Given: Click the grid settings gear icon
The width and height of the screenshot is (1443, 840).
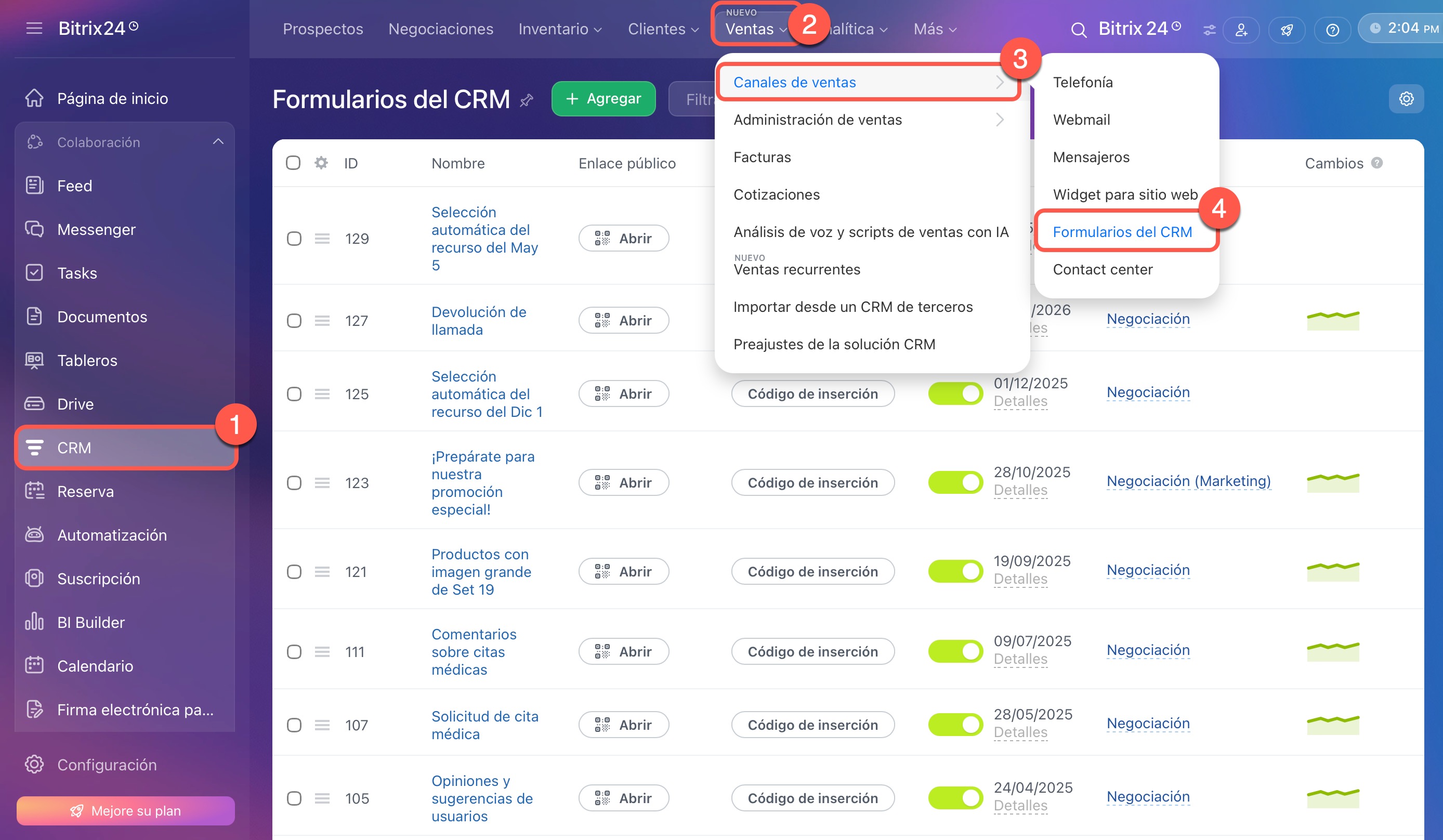Looking at the screenshot, I should tap(321, 163).
